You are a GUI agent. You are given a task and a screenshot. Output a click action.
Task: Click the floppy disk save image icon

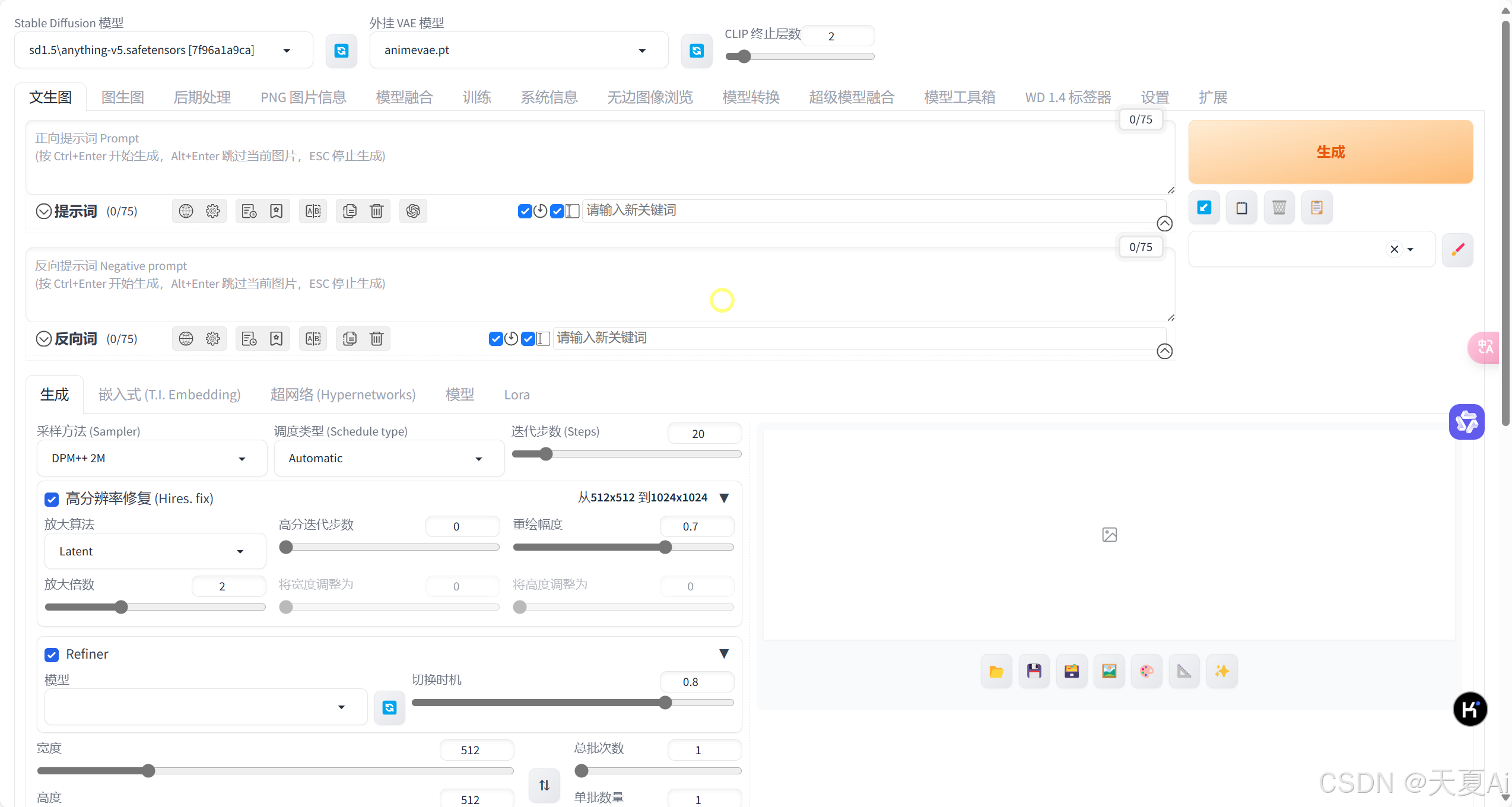(x=1034, y=671)
